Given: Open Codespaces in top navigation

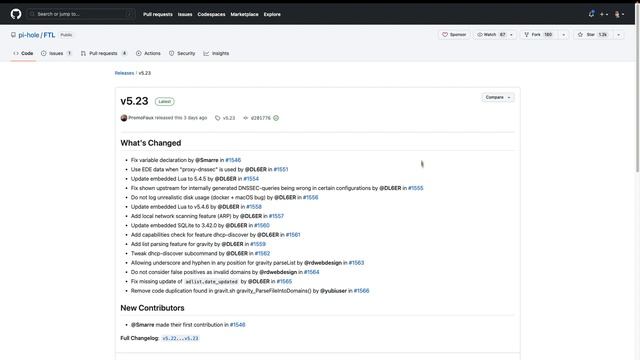Looking at the screenshot, I should click(211, 14).
